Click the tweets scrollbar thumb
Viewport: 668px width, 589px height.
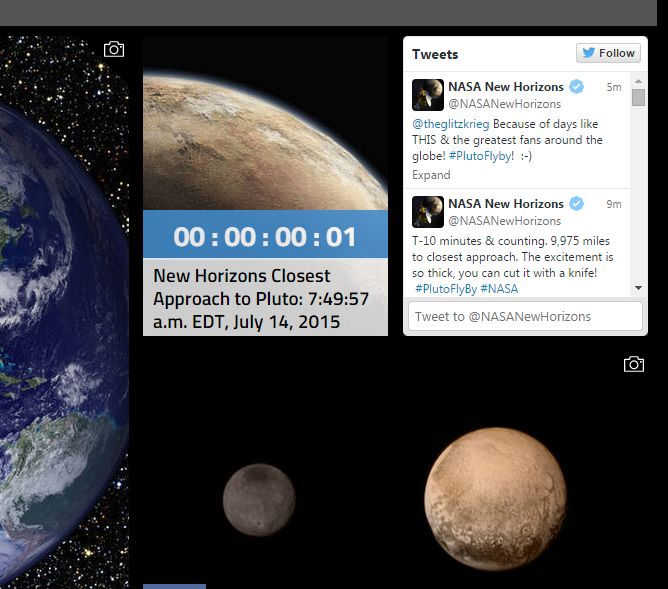[x=638, y=97]
